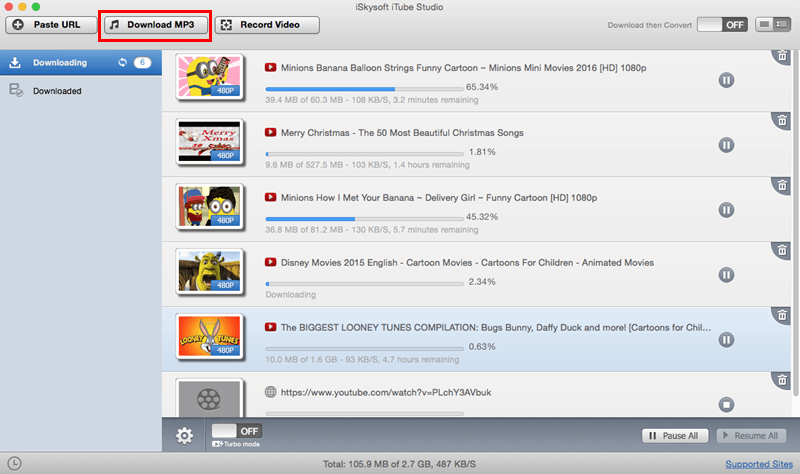Delete the Merry Christmas download item
Screen dimensions: 800x474
pyautogui.click(x=782, y=120)
